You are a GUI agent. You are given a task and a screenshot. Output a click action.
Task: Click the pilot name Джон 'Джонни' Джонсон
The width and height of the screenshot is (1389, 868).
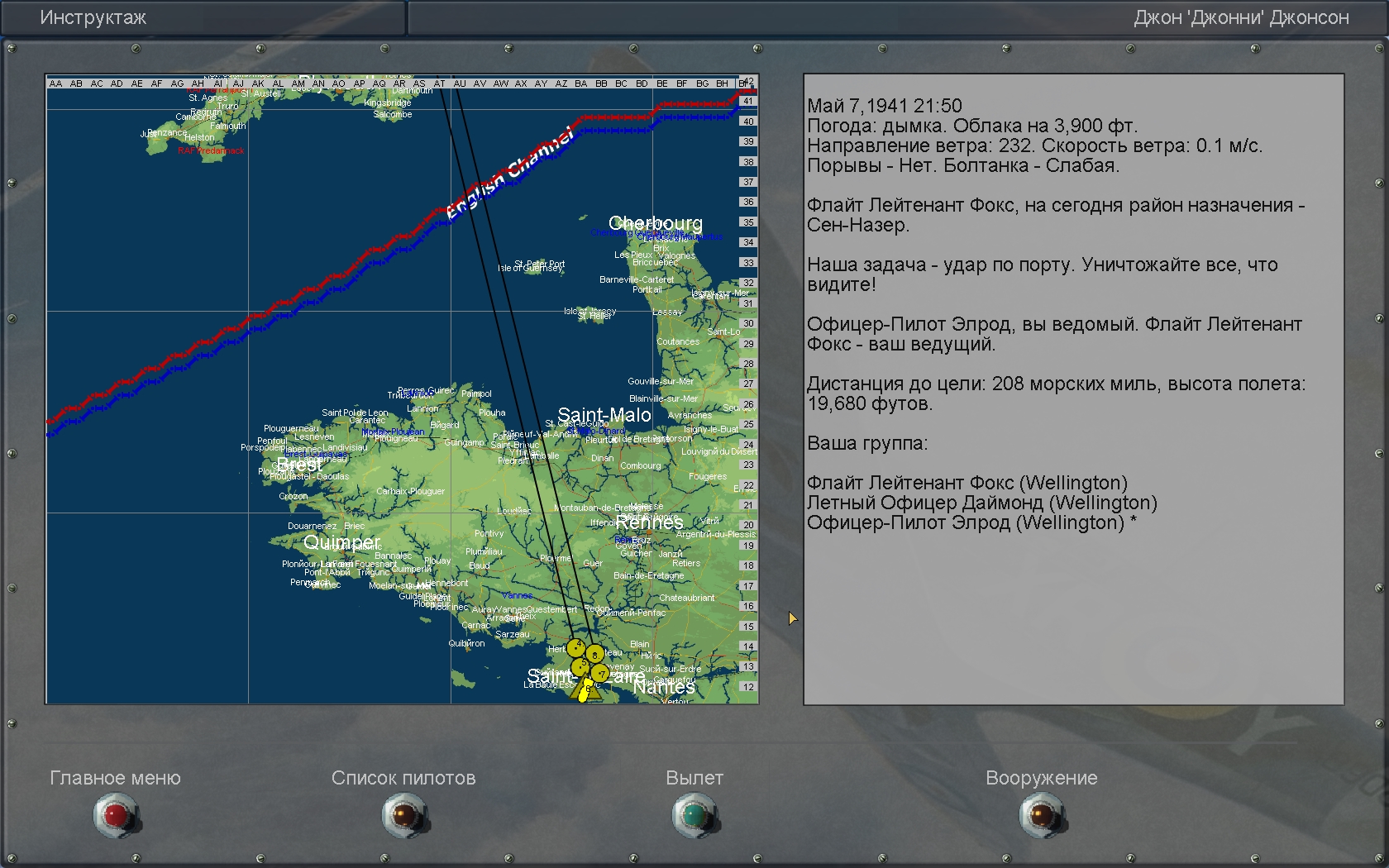click(1241, 17)
